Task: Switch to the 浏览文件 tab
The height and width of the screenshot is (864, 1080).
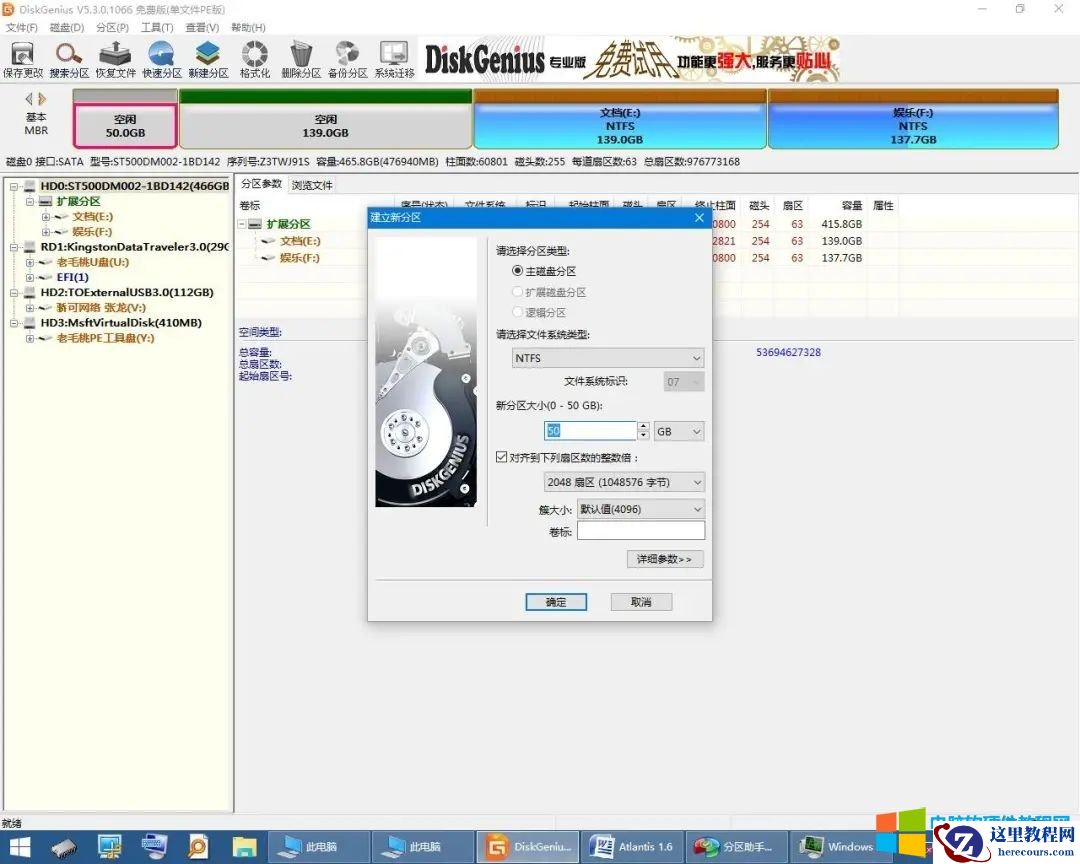Action: pyautogui.click(x=312, y=185)
